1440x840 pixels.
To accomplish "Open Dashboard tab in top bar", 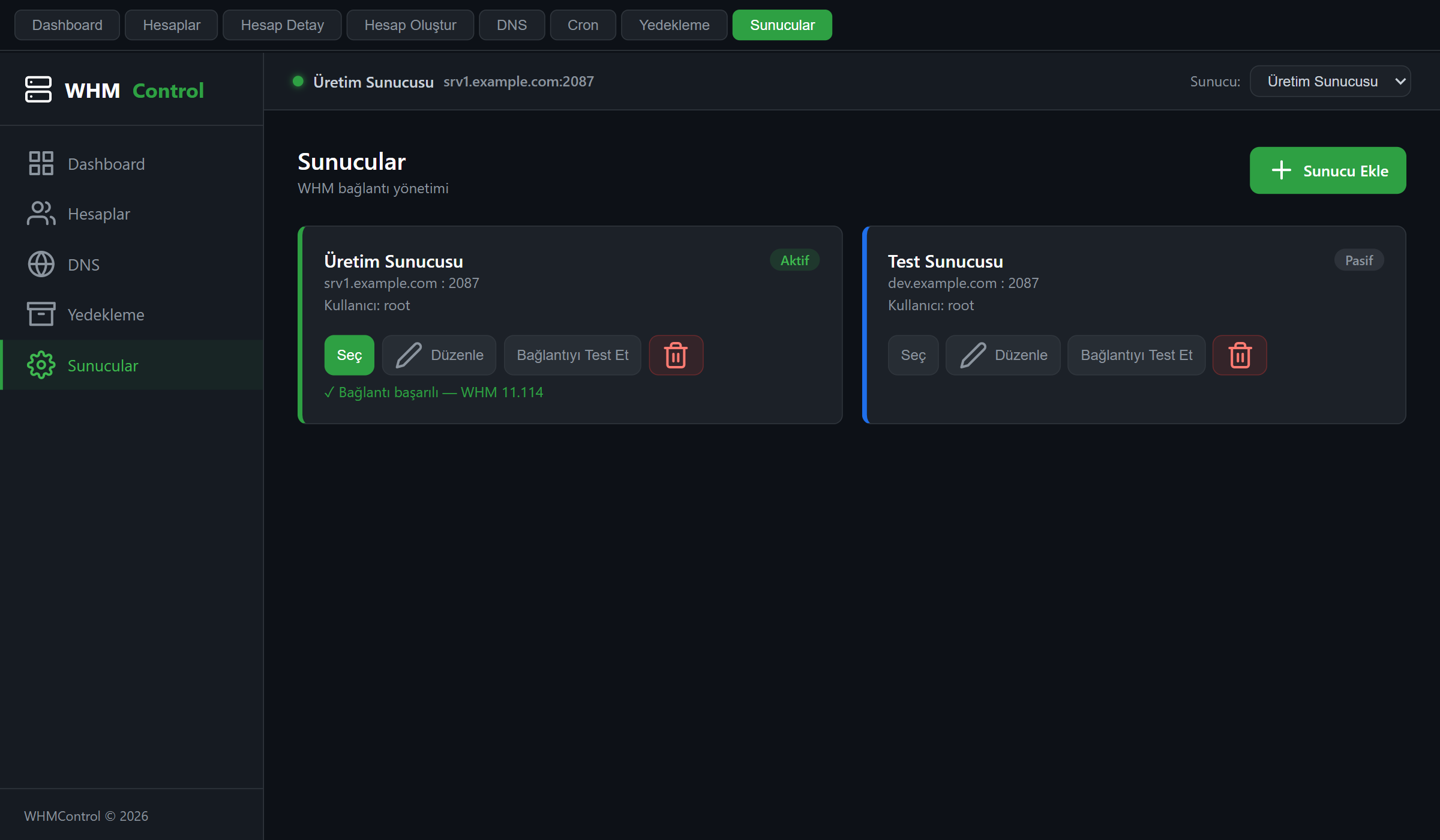I will pos(67,25).
